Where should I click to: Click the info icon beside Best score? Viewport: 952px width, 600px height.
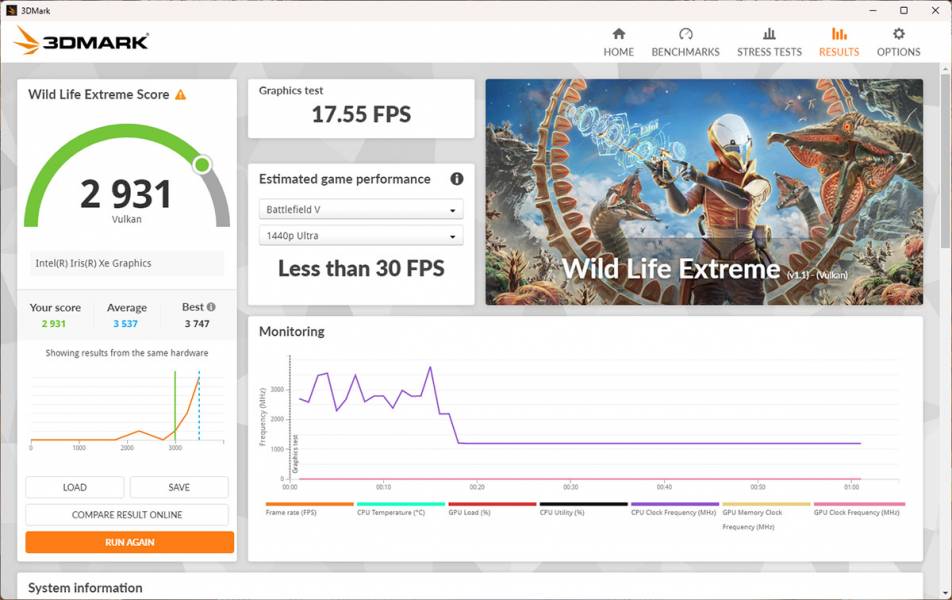[x=211, y=307]
